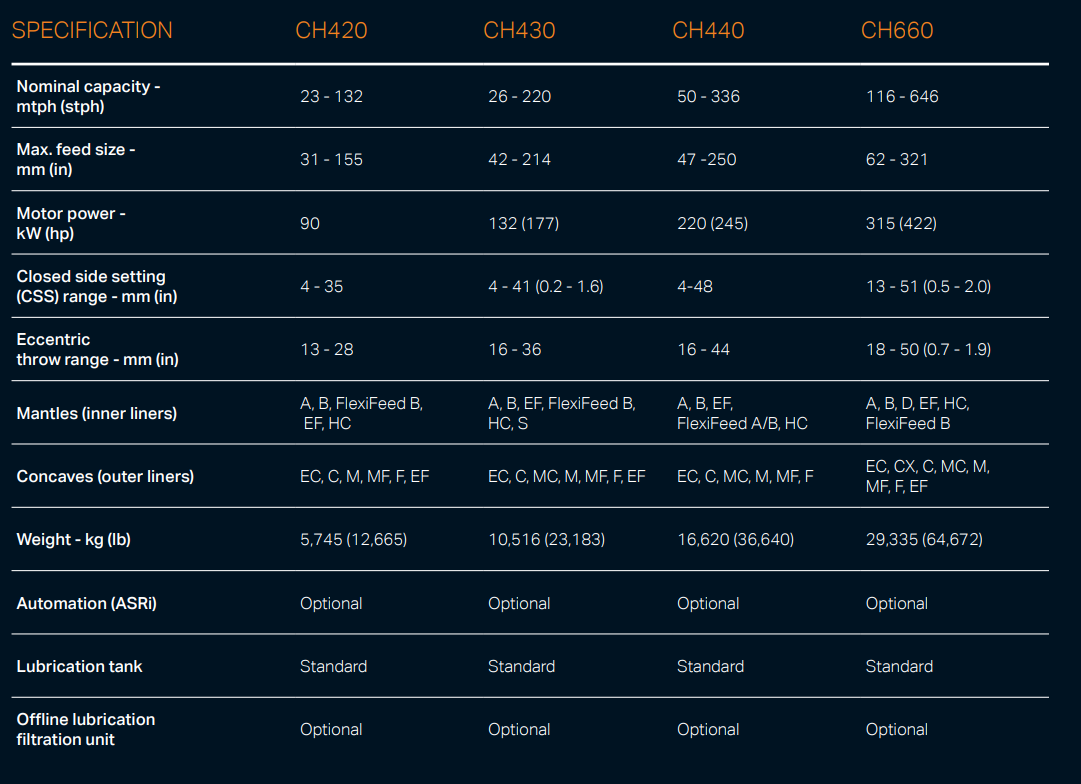Select the Closed side setting row label
The width and height of the screenshot is (1081, 784).
97,286
